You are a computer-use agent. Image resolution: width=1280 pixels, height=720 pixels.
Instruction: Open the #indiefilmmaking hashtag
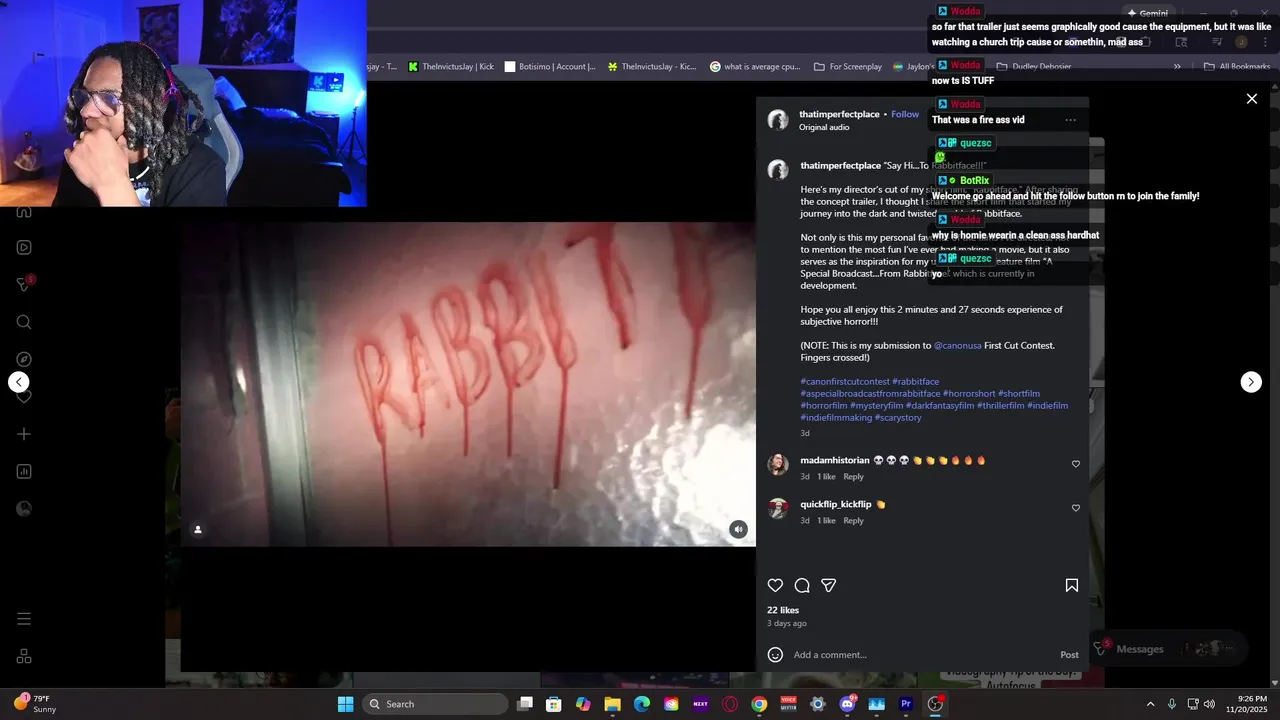836,417
